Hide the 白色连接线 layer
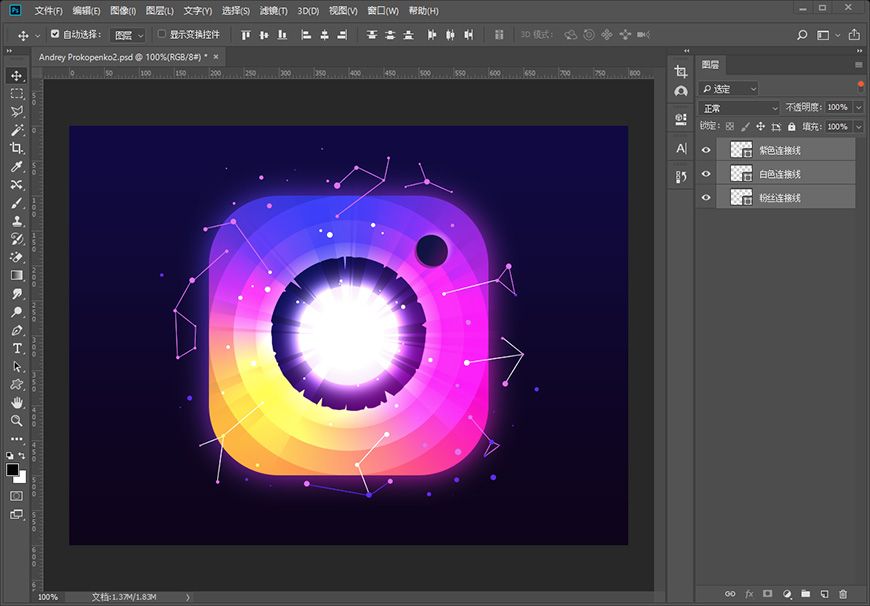Viewport: 870px width, 606px height. [x=706, y=174]
